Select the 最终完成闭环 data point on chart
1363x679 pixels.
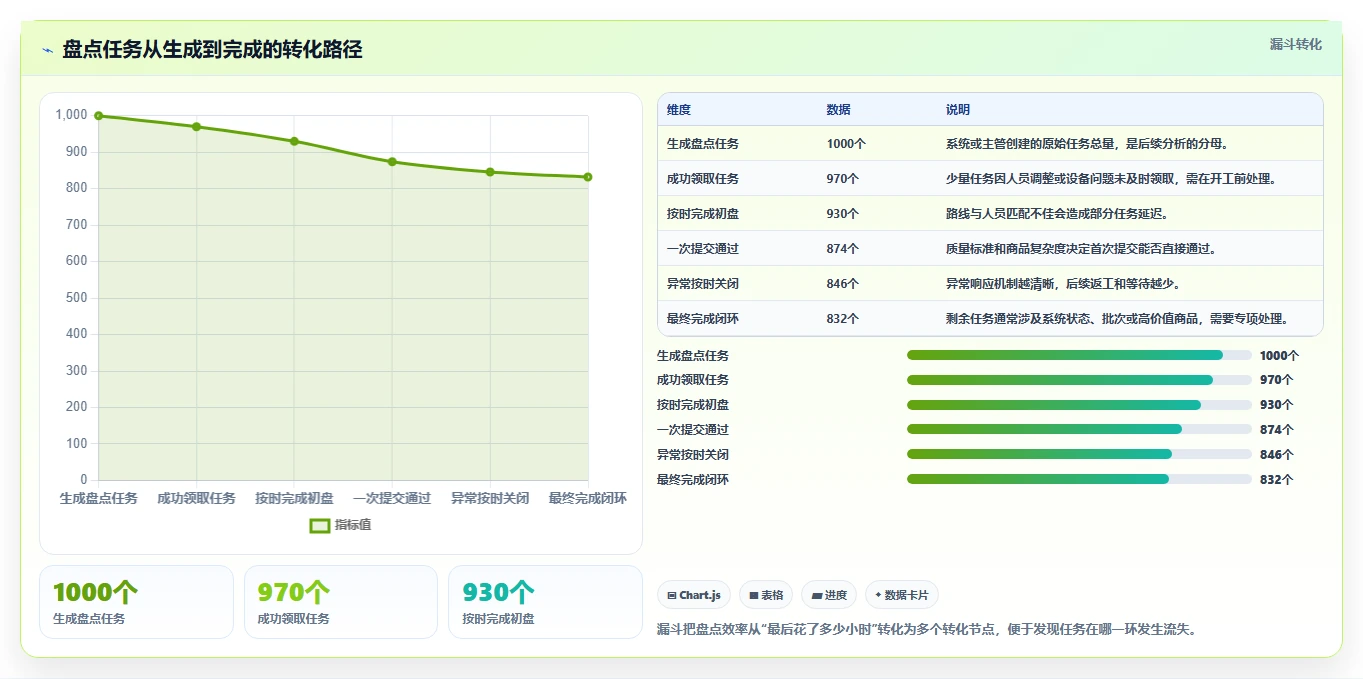point(588,177)
